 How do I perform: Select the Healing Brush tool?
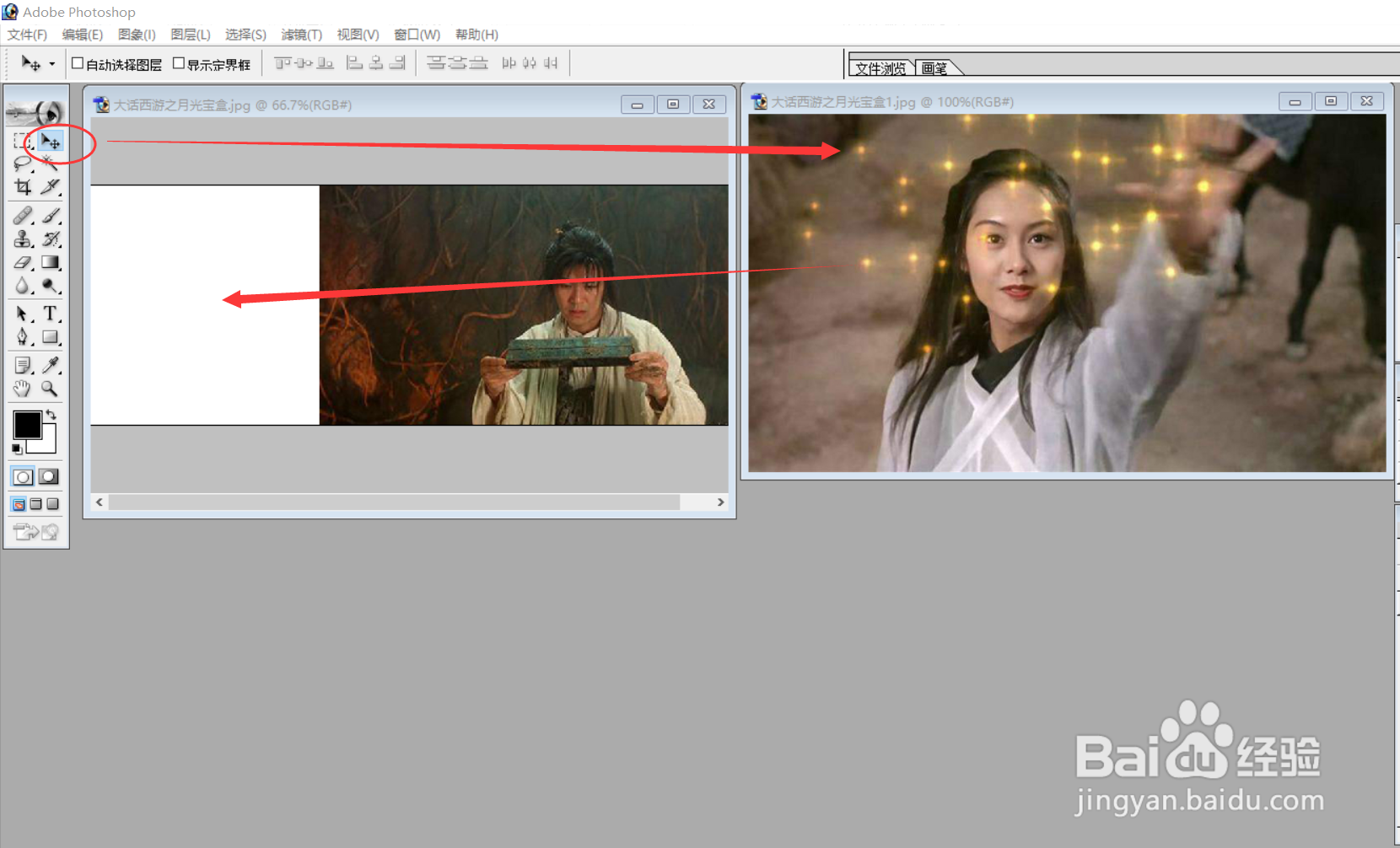23,216
